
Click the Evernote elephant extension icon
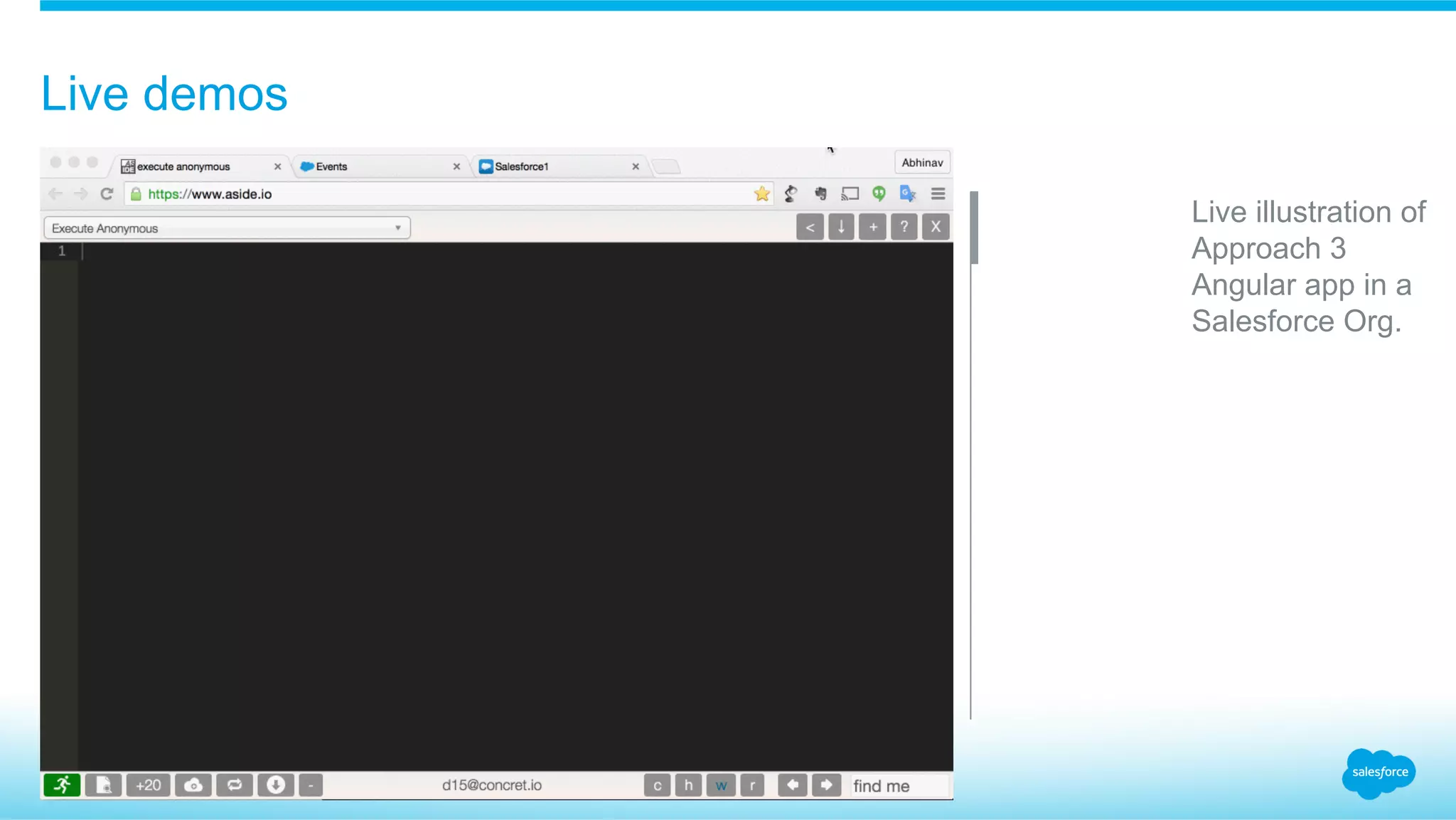click(x=821, y=193)
